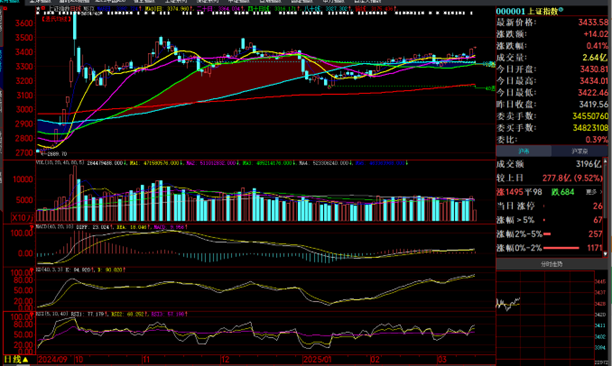This screenshot has height=366, width=612.
Task: Click the 更多 link beside 跌684
Action: click(592, 192)
